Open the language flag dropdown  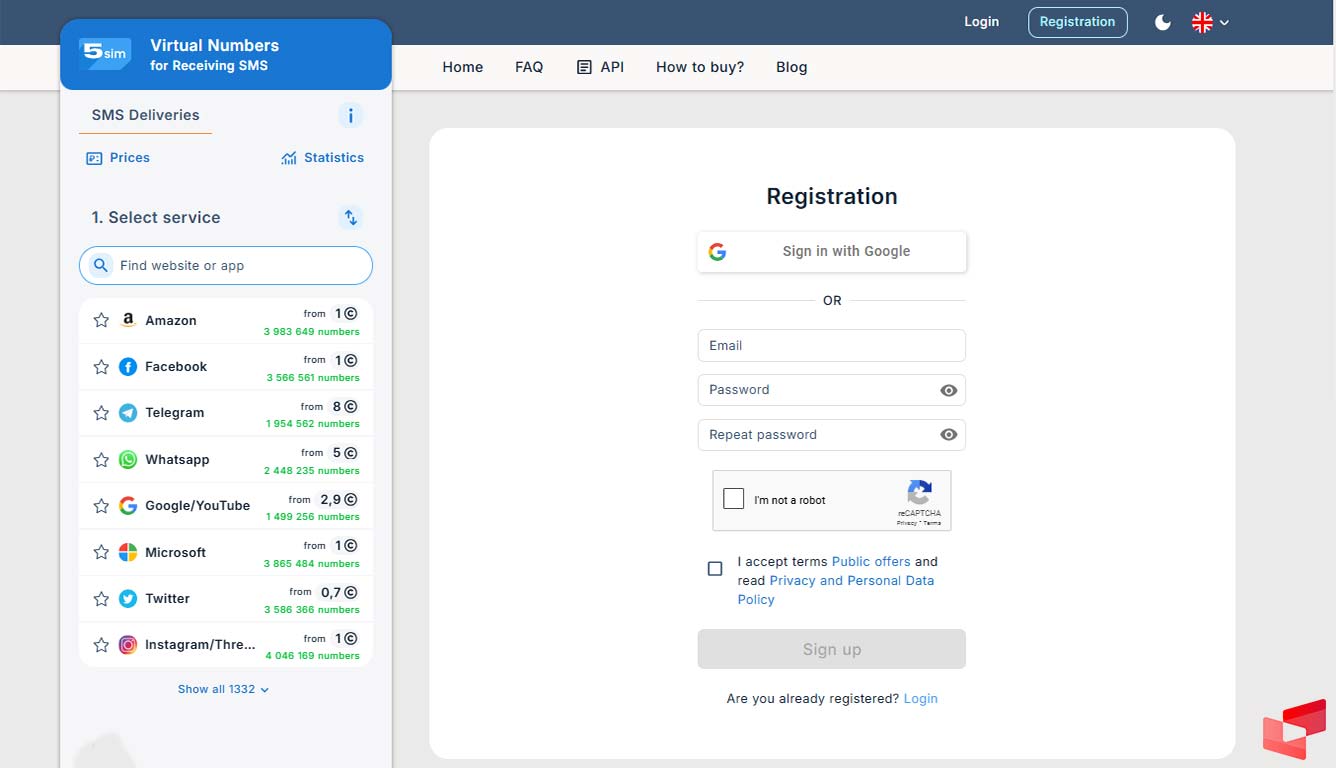click(1210, 22)
